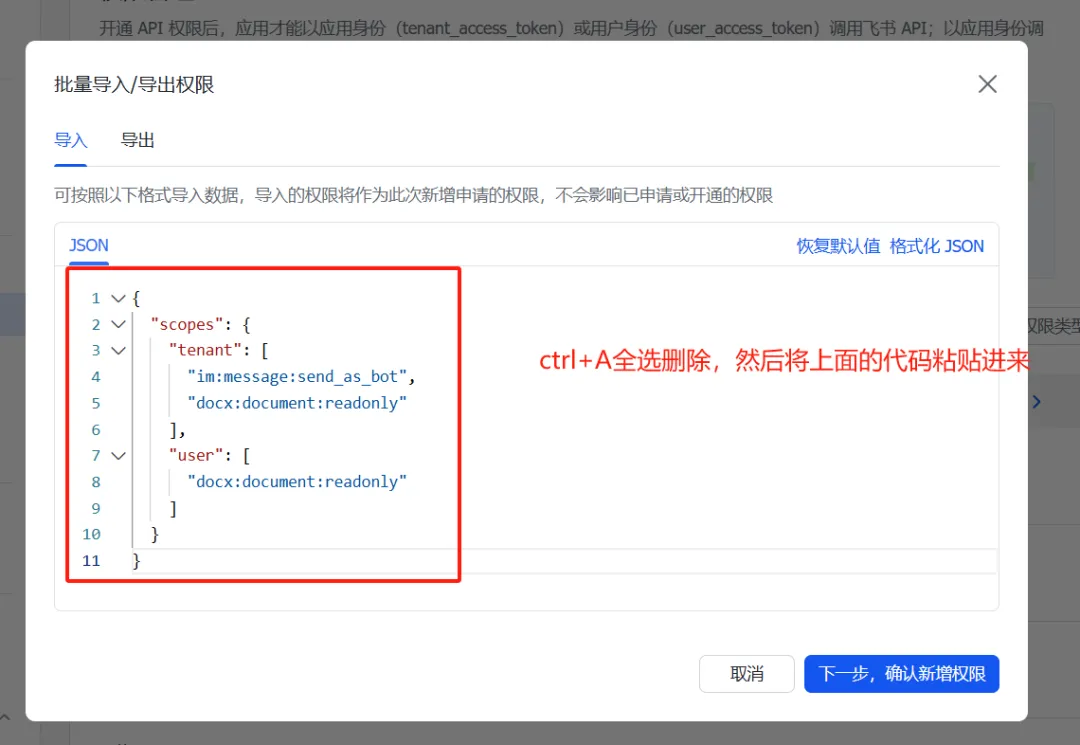Place cursor at closing brace on line 11
Screen dimensions: 1080x745
(x=136, y=561)
